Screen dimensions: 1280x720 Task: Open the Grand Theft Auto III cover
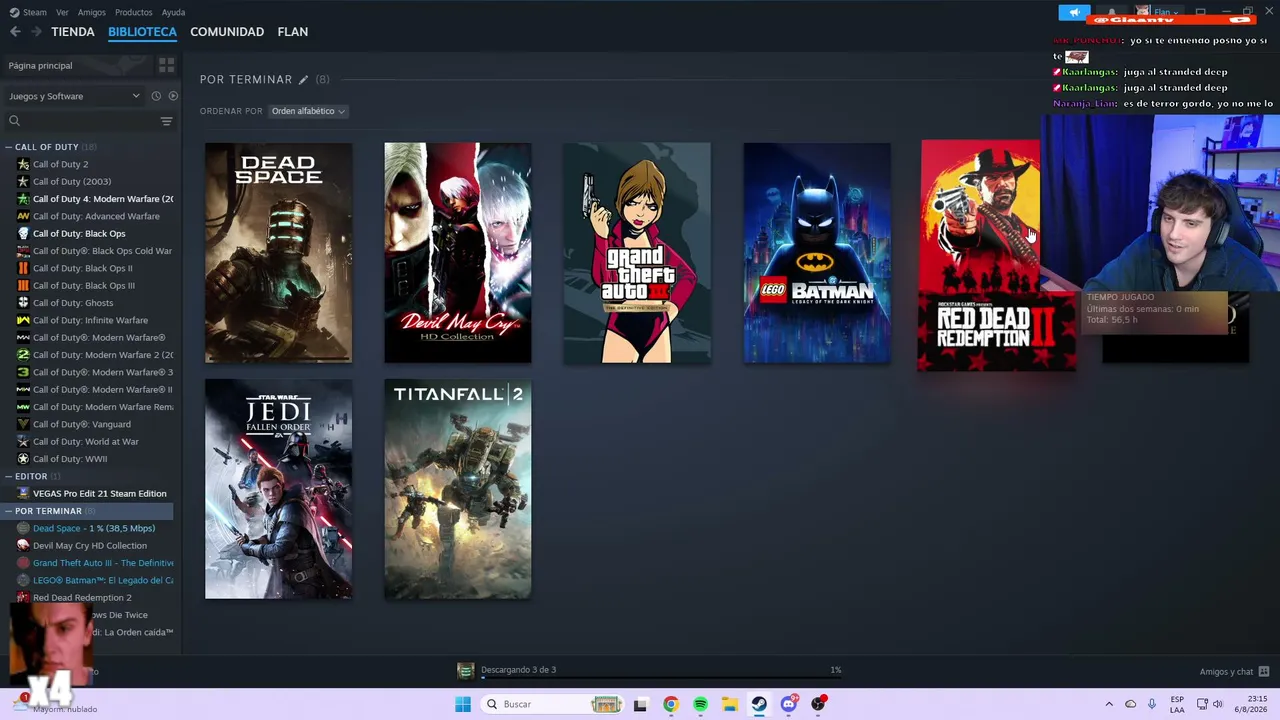click(637, 253)
